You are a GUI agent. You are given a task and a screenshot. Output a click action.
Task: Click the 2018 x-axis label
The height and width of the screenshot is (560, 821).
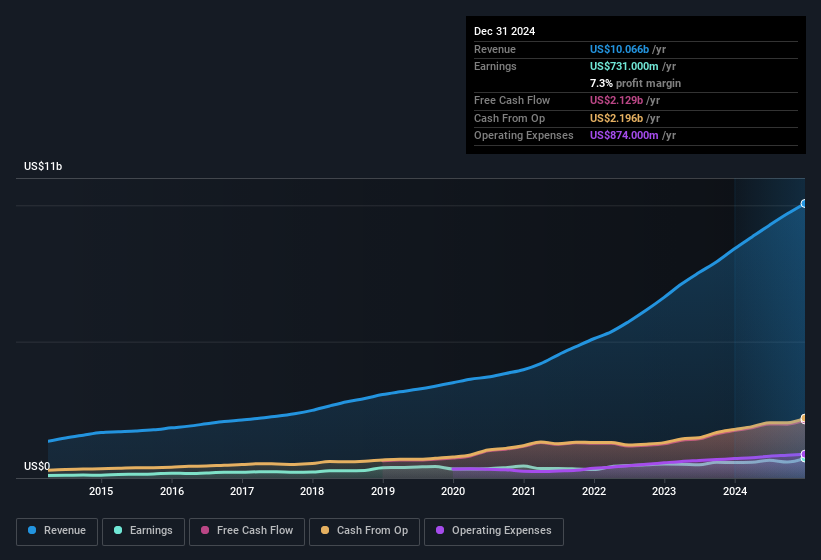pyautogui.click(x=312, y=491)
